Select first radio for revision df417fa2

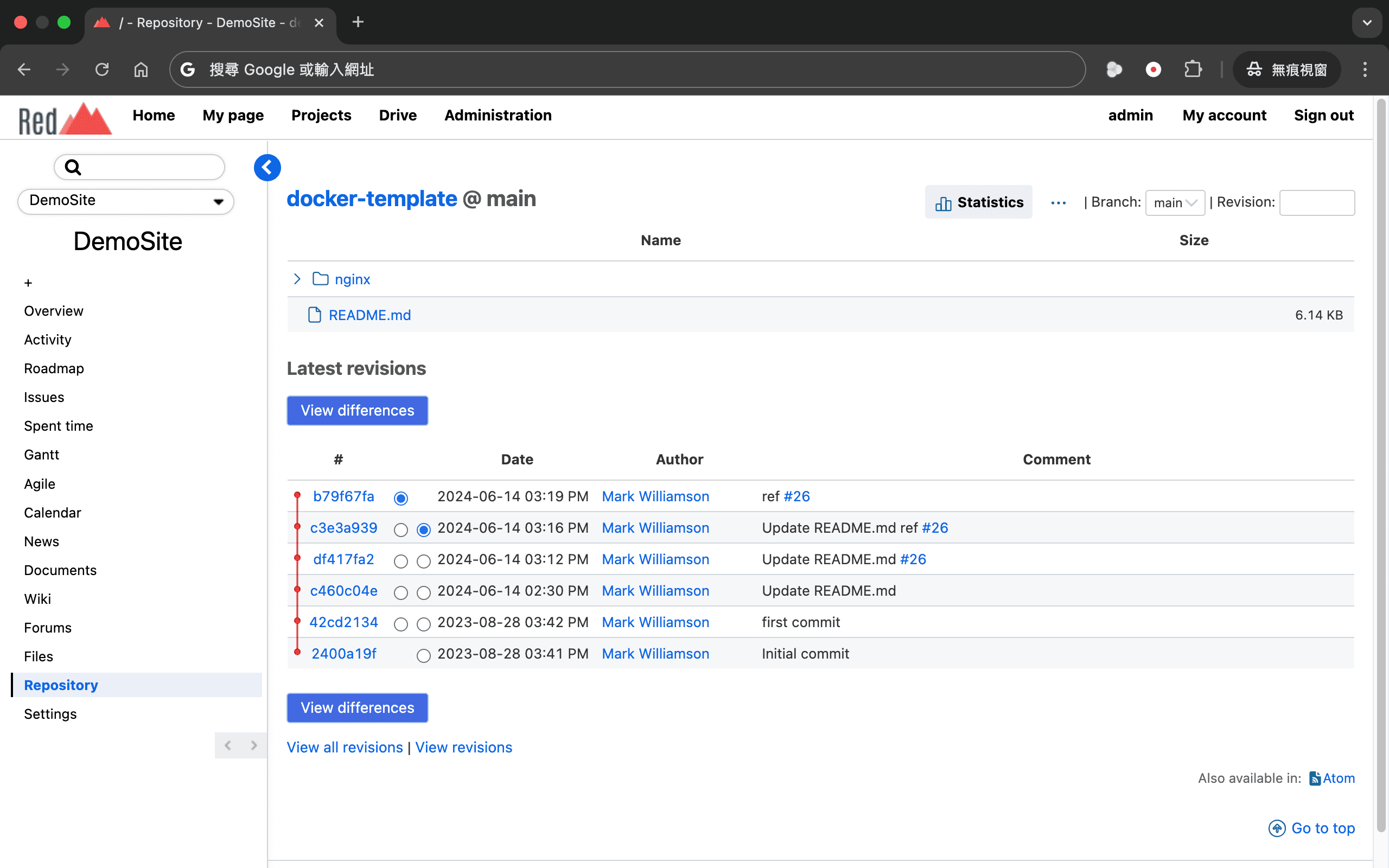pos(400,561)
